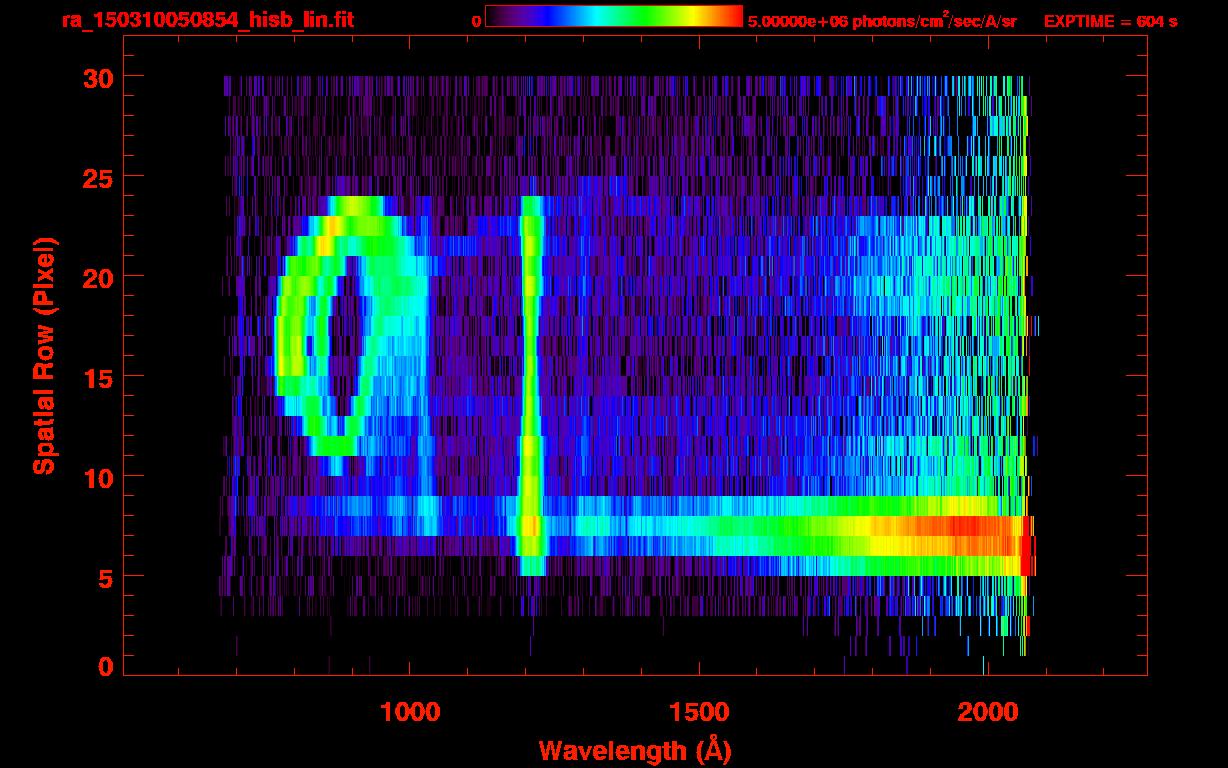
Task: Click the y-axis tick label 30
Action: [x=100, y=77]
